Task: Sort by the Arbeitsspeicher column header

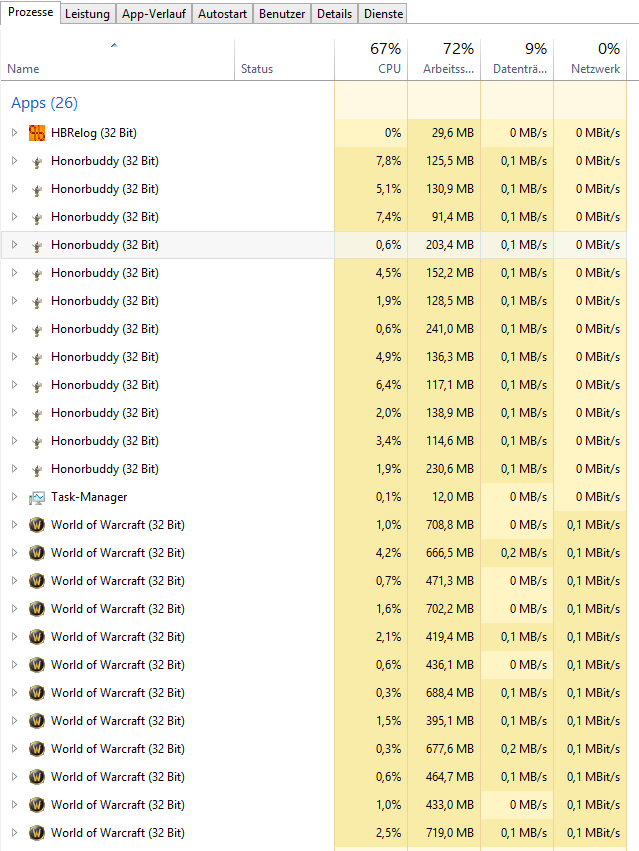Action: point(444,60)
